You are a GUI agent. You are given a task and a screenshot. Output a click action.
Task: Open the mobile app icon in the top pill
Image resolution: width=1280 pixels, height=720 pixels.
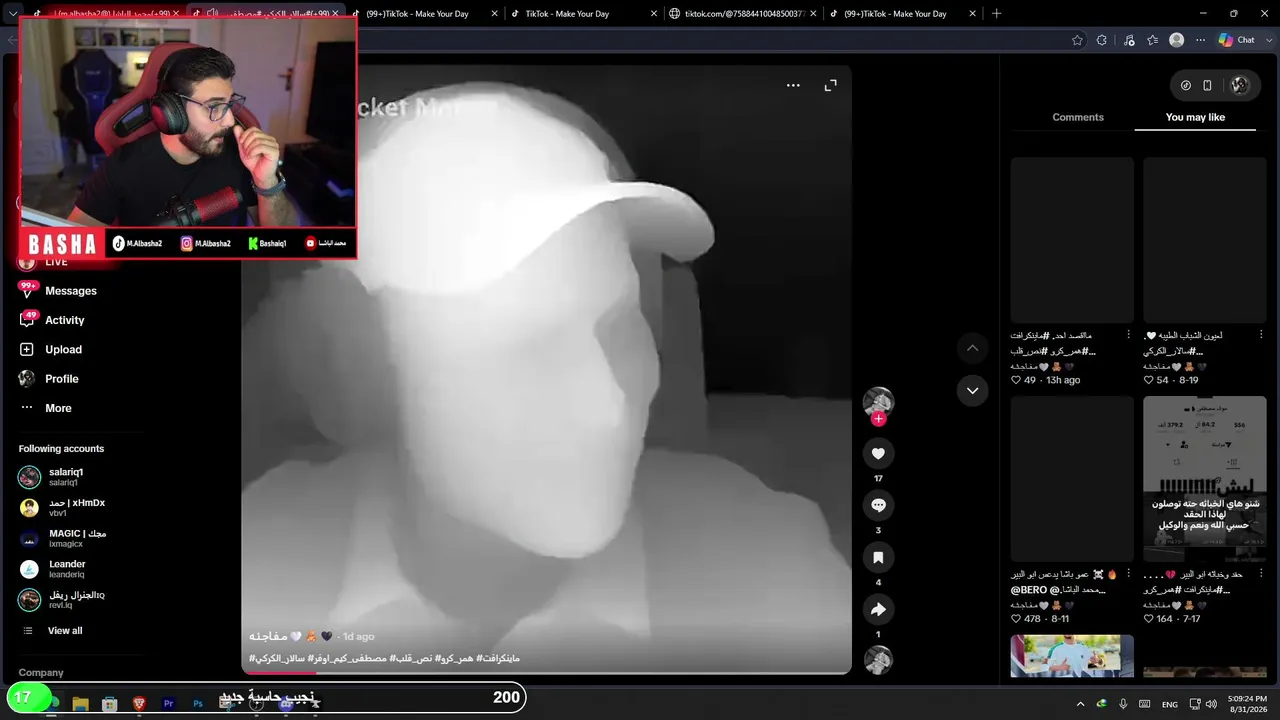point(1207,85)
